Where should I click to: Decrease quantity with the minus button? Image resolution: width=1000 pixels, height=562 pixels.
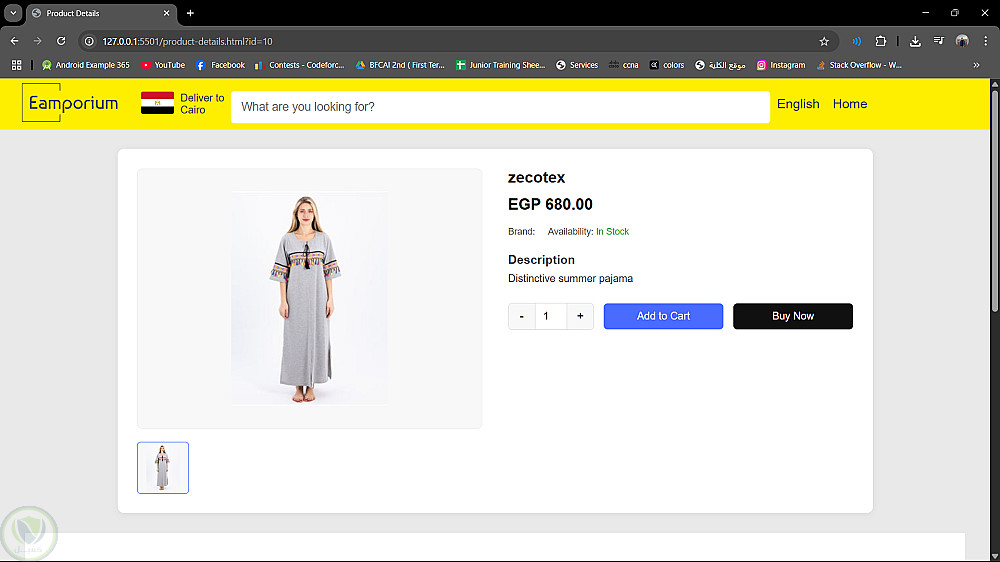pyautogui.click(x=521, y=316)
